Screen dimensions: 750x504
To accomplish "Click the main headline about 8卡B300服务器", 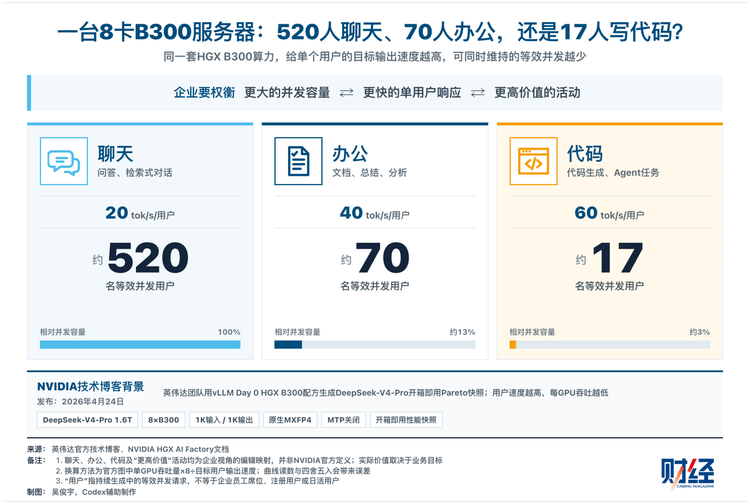I will tap(370, 32).
